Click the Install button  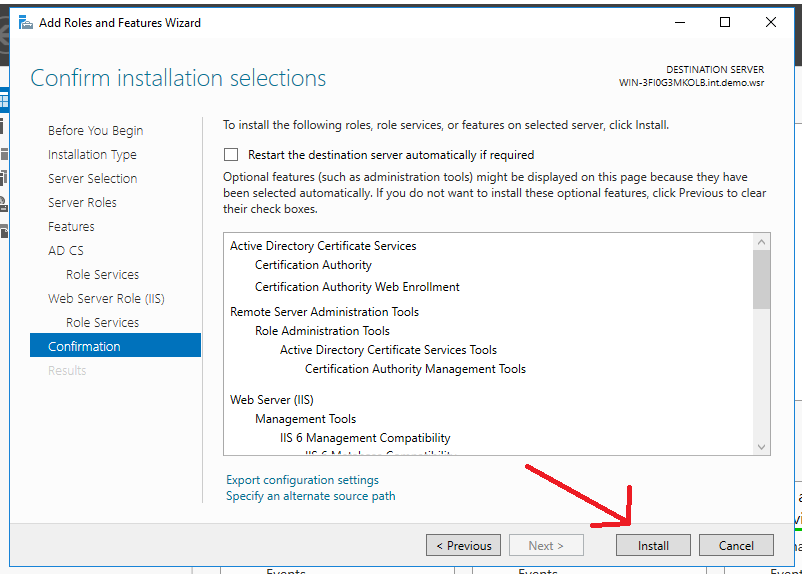coord(653,545)
